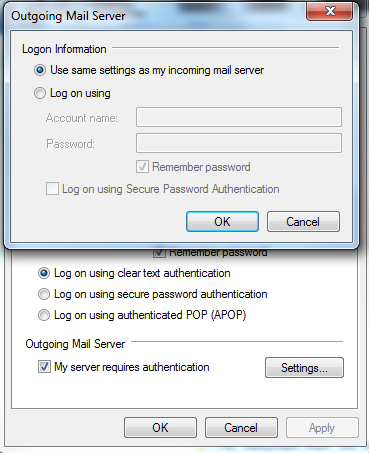Click the Account name input field

(239, 117)
